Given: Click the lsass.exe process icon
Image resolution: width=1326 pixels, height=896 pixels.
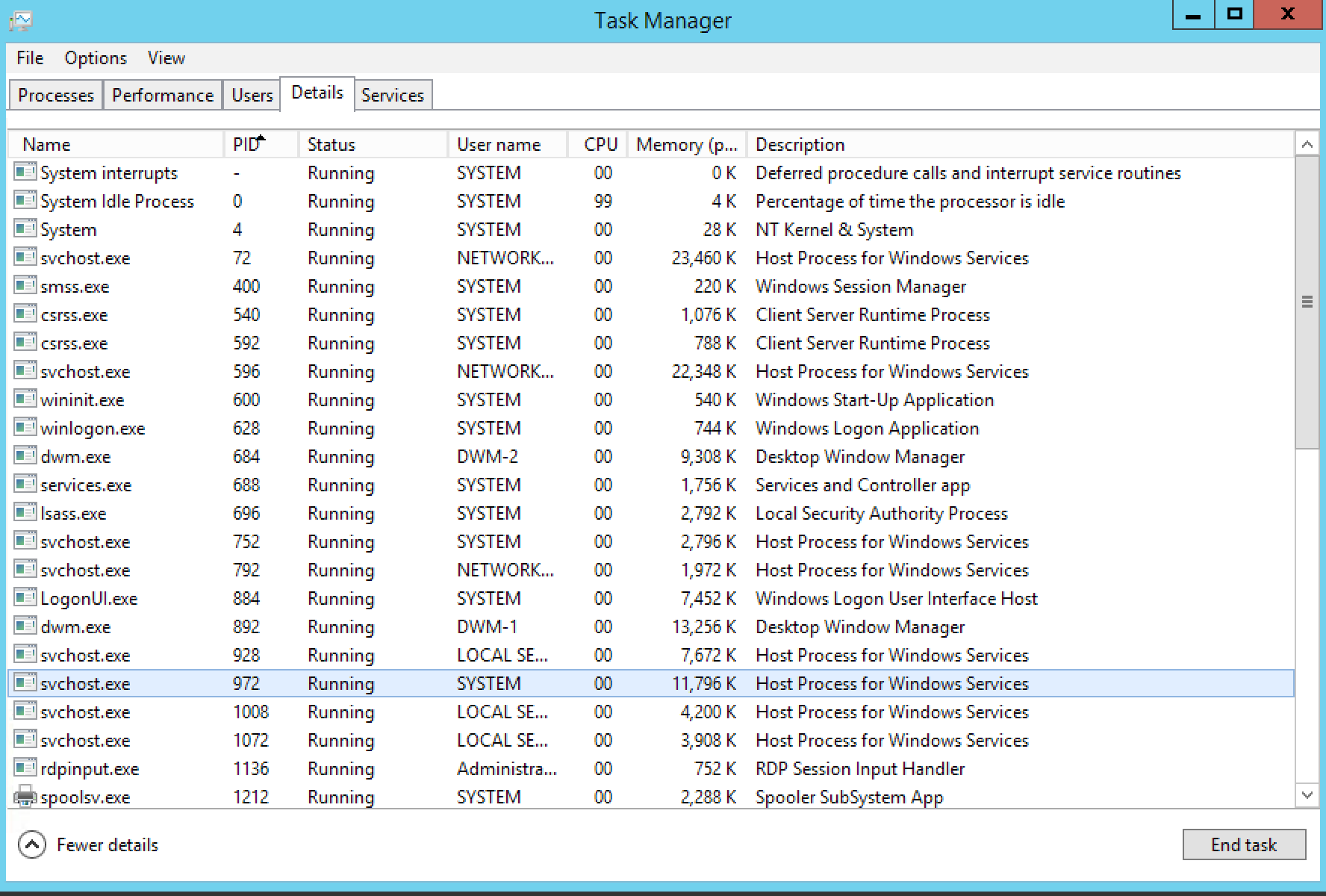Looking at the screenshot, I should coord(23,513).
